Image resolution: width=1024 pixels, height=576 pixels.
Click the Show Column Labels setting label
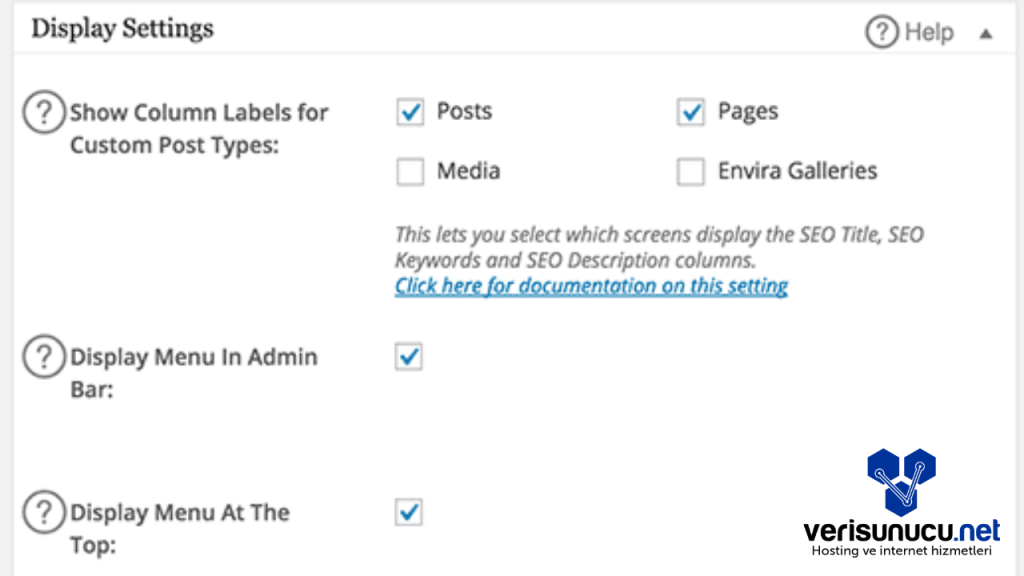point(198,128)
